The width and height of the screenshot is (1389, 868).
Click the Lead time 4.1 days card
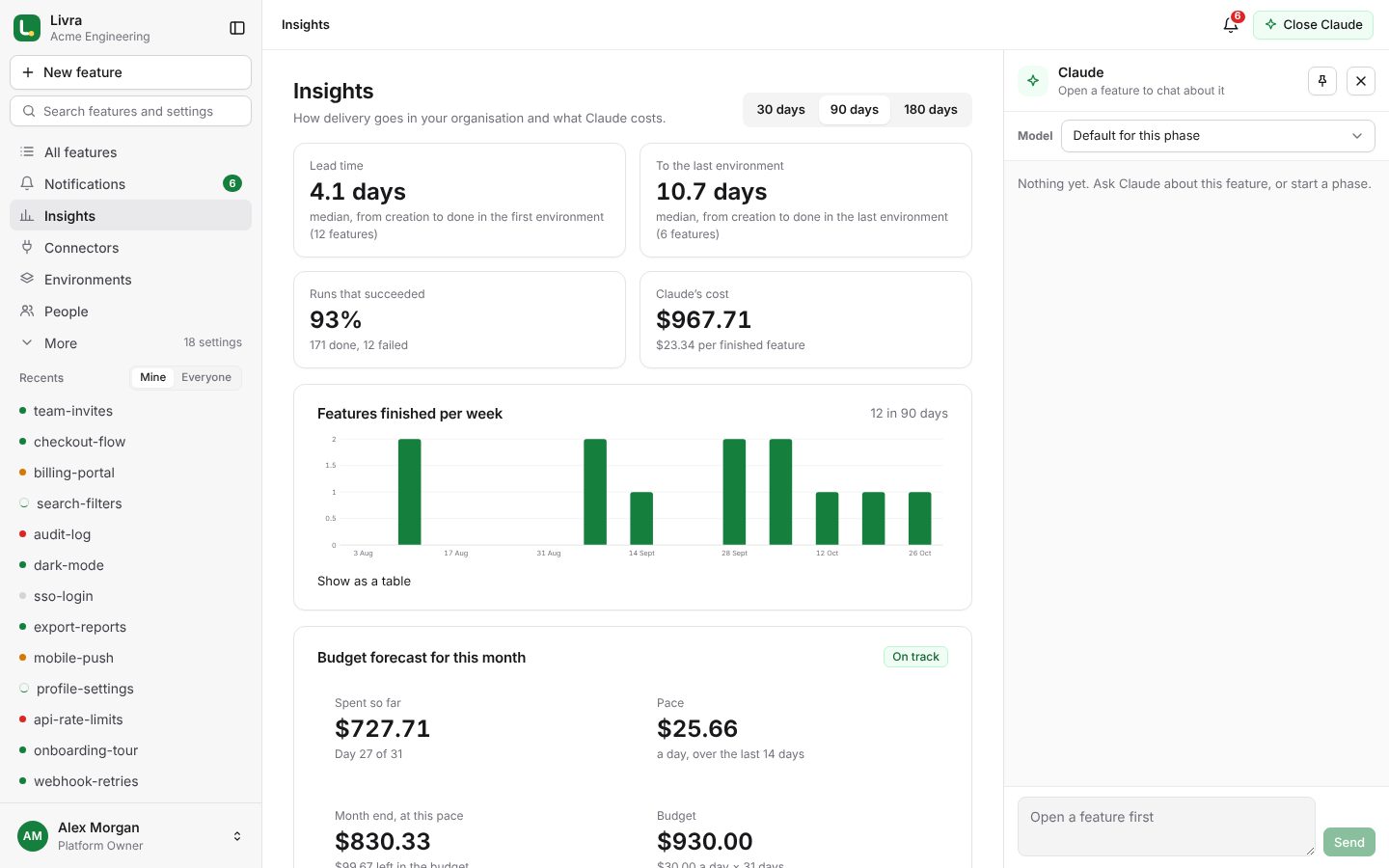tap(459, 200)
